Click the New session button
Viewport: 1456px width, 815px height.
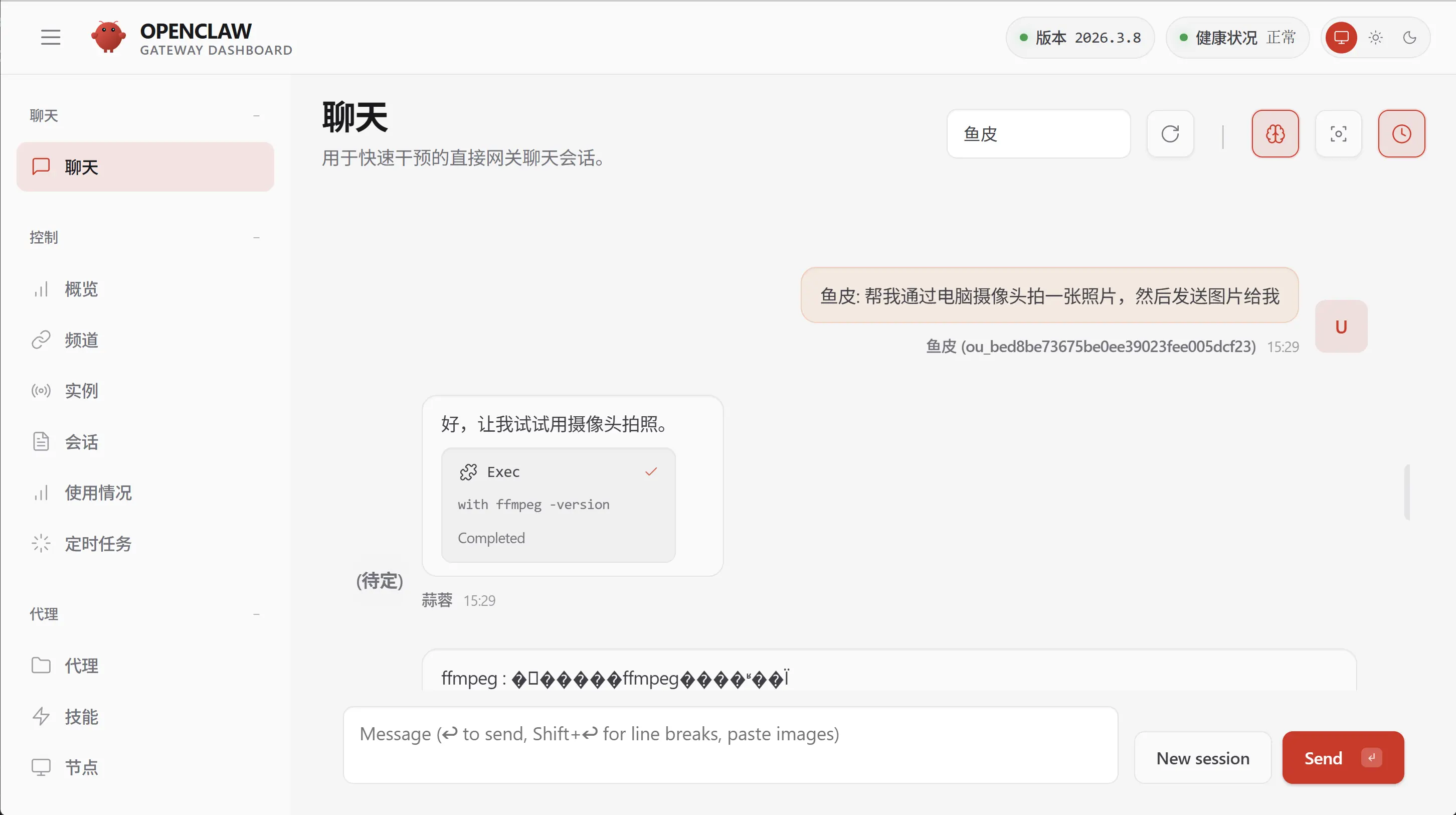[x=1202, y=758]
